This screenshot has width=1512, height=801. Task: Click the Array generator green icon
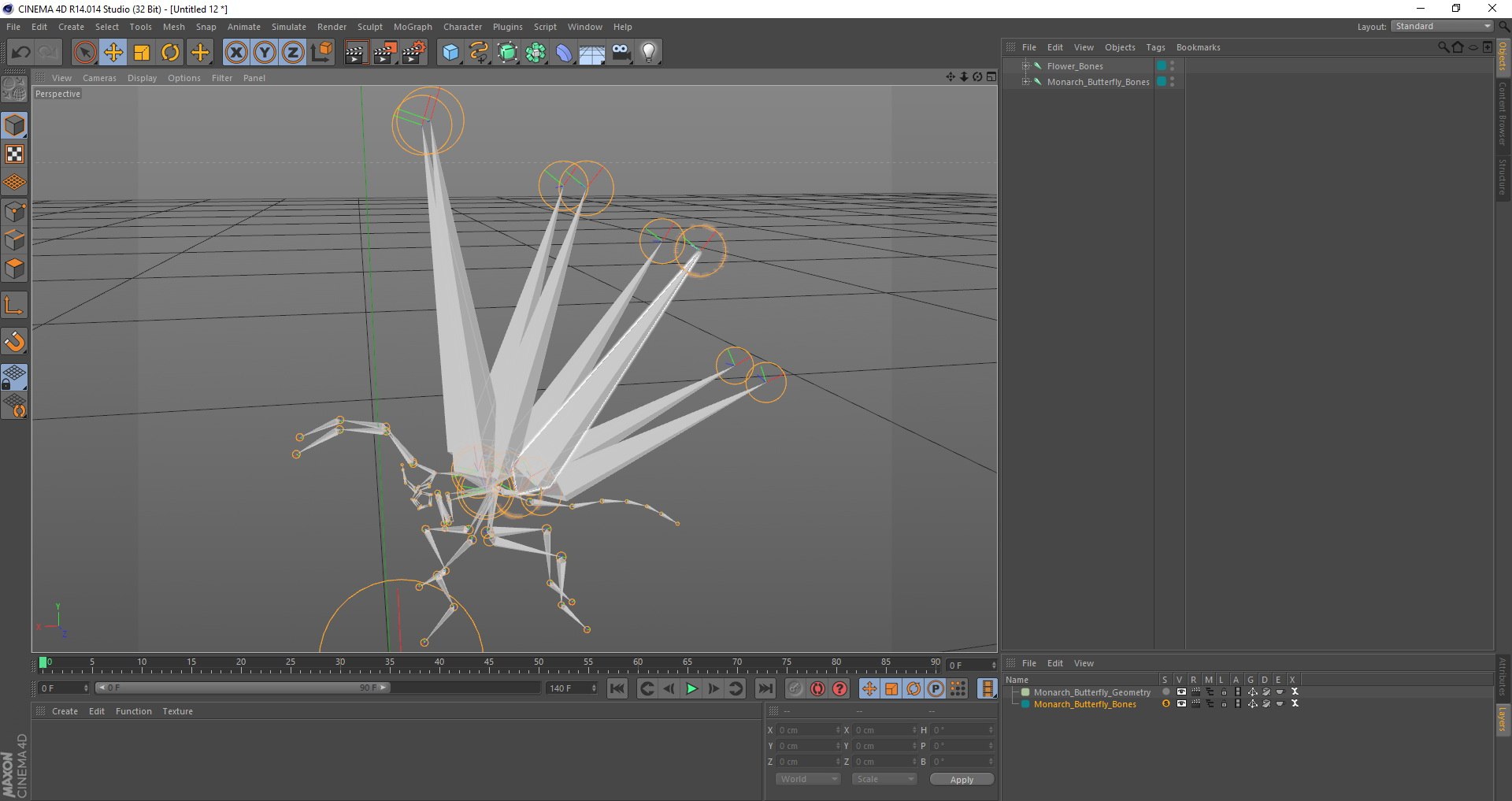(535, 53)
